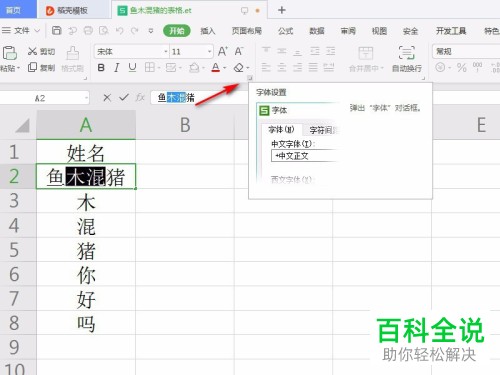Open a new document tab with plus
500x375 pixels.
(x=282, y=10)
